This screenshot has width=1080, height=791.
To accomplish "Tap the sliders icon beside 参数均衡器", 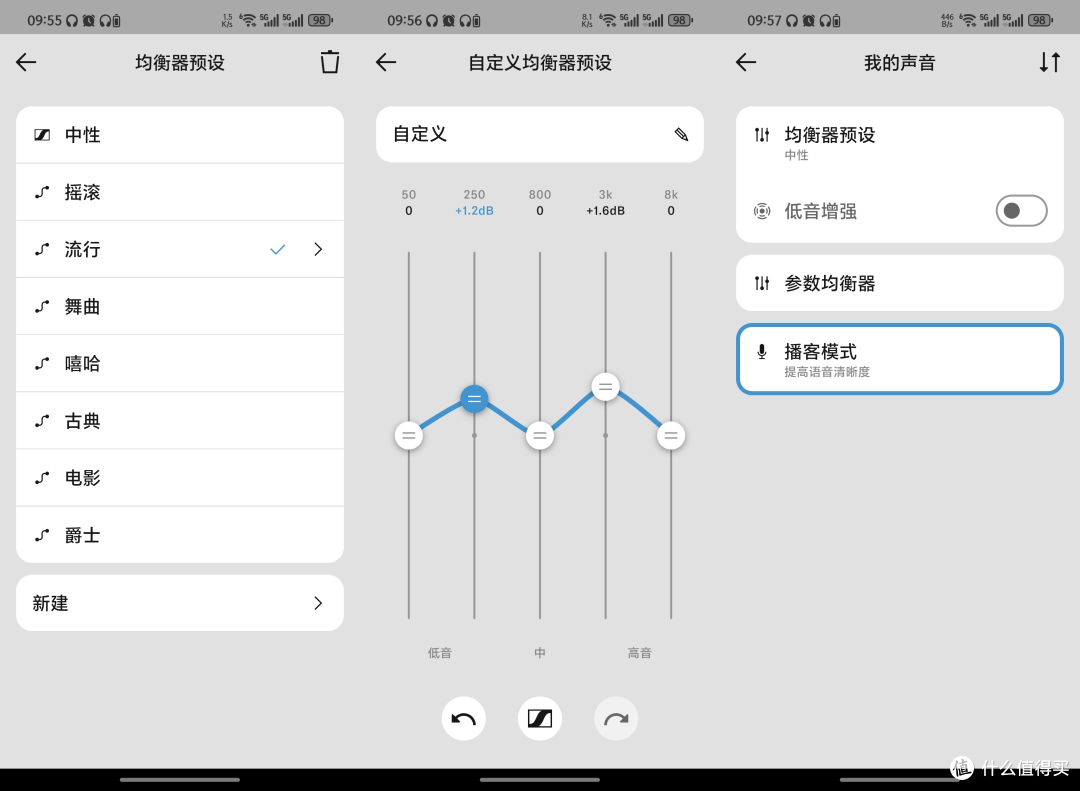I will (762, 282).
